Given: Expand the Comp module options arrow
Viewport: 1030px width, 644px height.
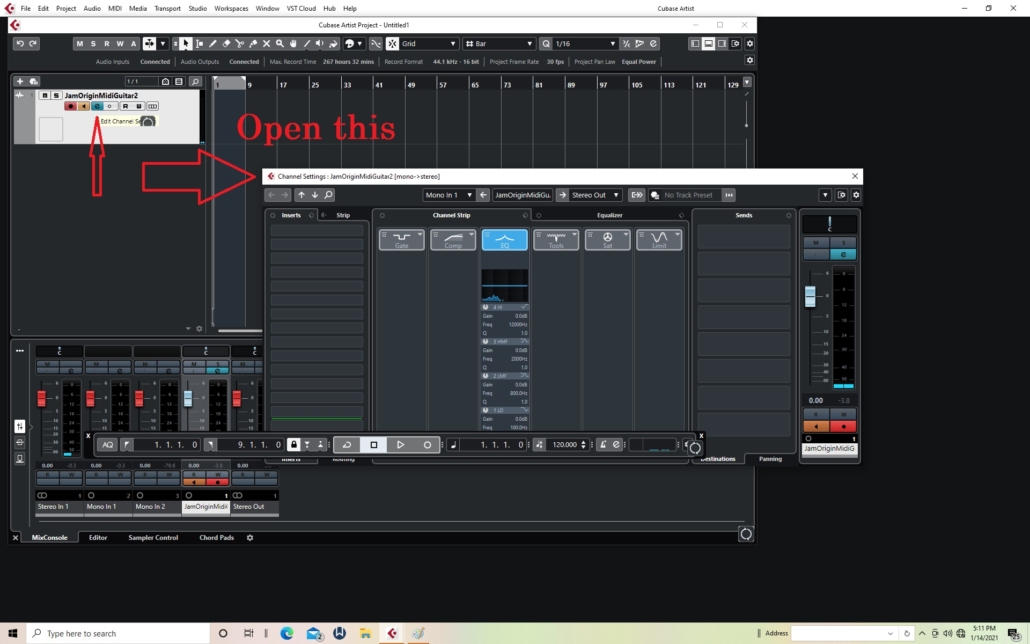Looking at the screenshot, I should pyautogui.click(x=472, y=234).
